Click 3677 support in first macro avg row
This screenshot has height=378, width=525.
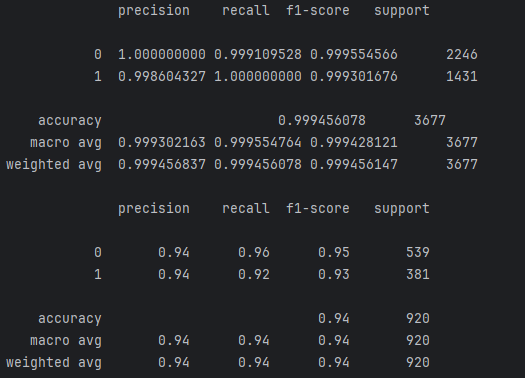[462, 143]
